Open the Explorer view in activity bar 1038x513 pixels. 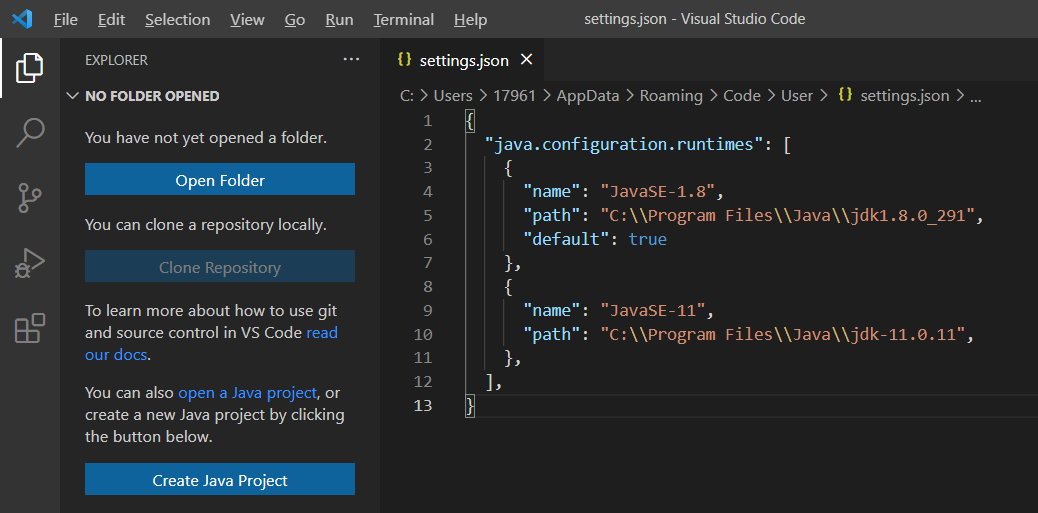tap(30, 68)
